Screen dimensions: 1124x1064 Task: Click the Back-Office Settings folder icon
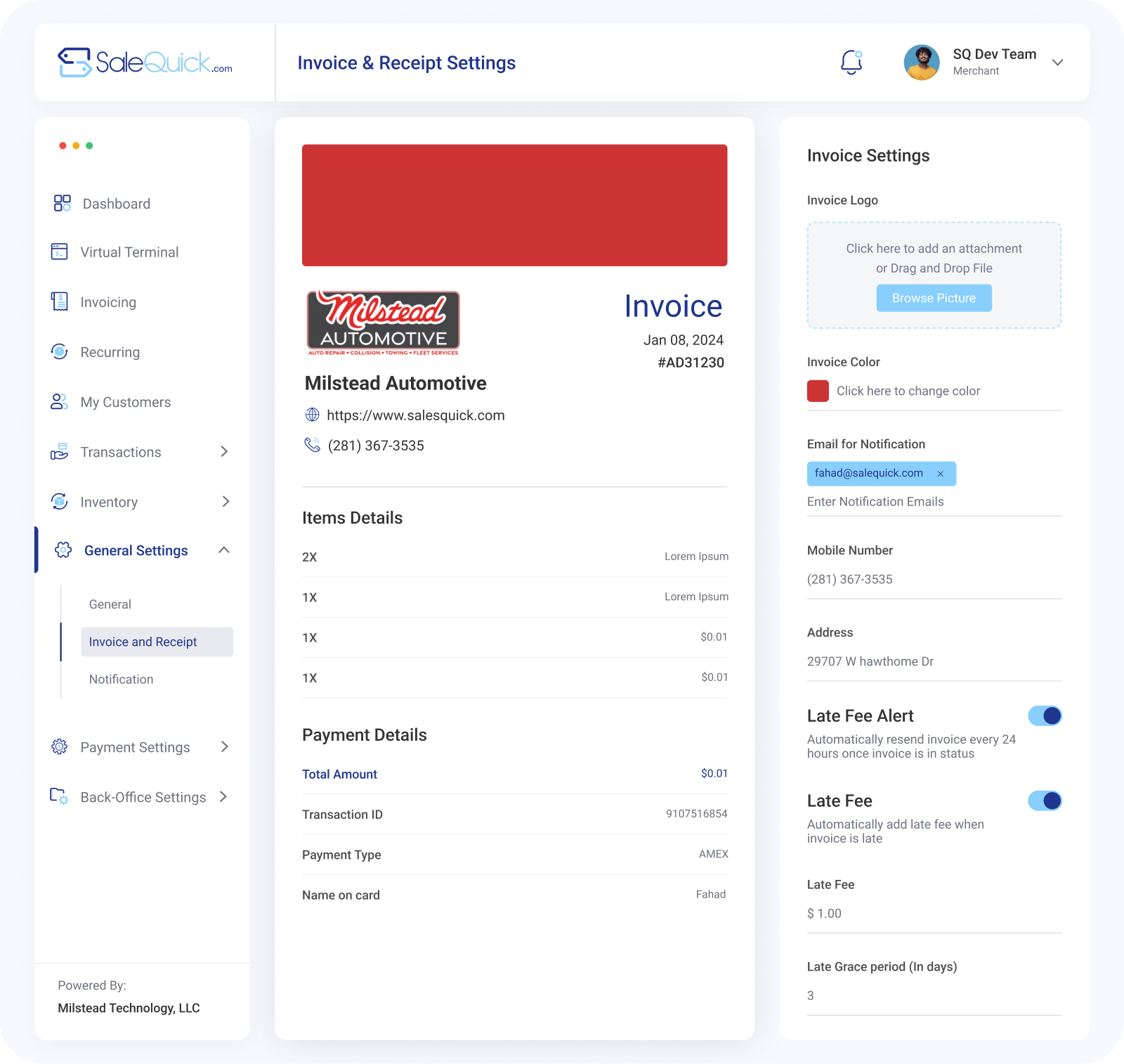click(x=60, y=796)
